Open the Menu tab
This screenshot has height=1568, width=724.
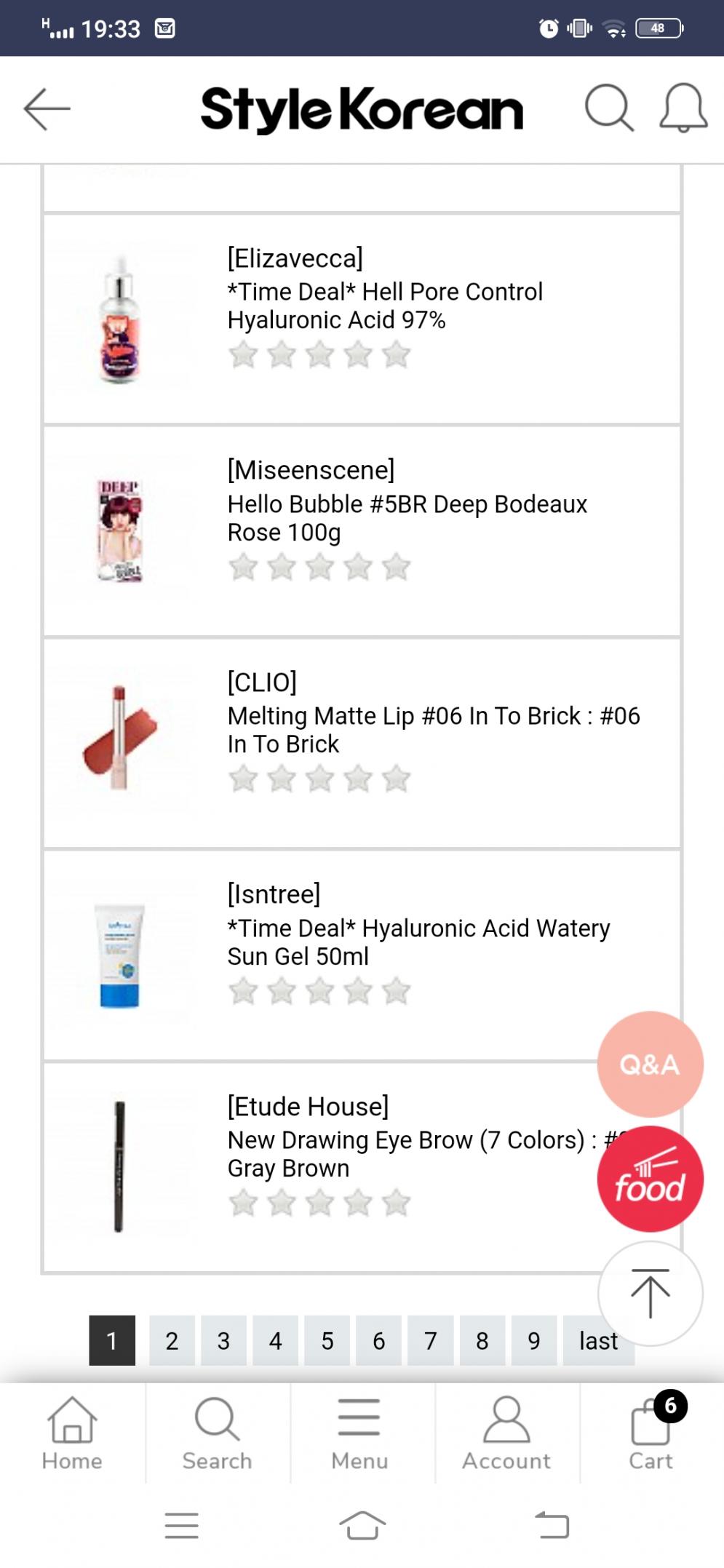coord(359,1432)
